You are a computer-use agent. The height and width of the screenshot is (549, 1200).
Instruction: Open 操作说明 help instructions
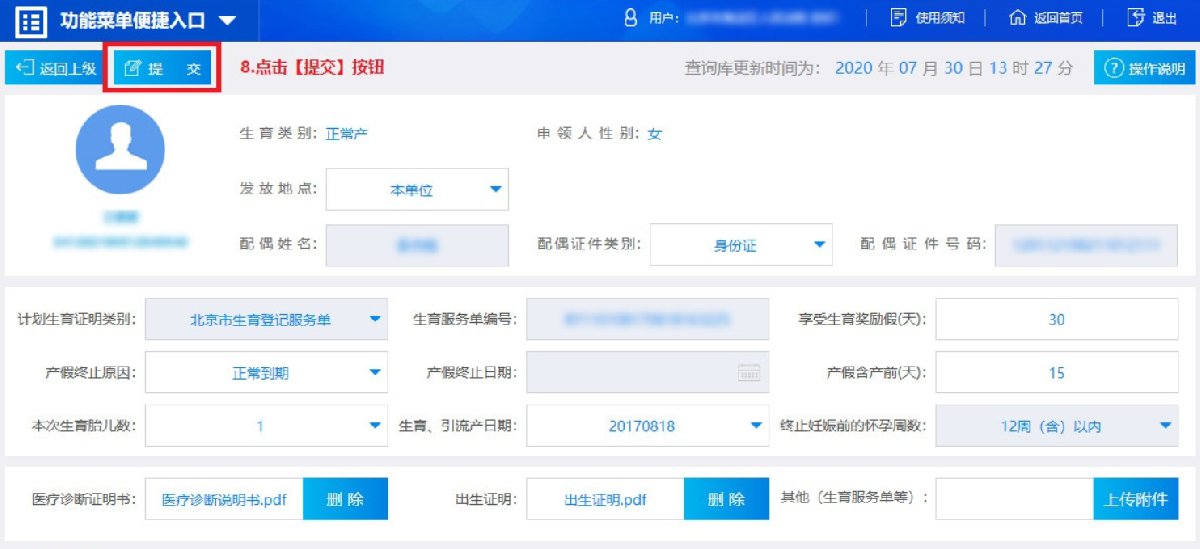click(x=1144, y=68)
